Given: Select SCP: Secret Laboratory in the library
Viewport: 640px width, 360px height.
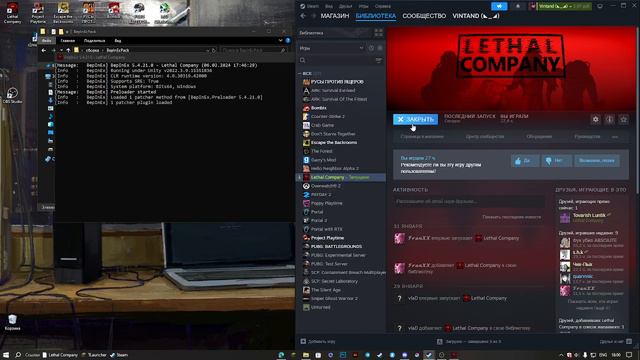Looking at the screenshot, I should (x=334, y=281).
